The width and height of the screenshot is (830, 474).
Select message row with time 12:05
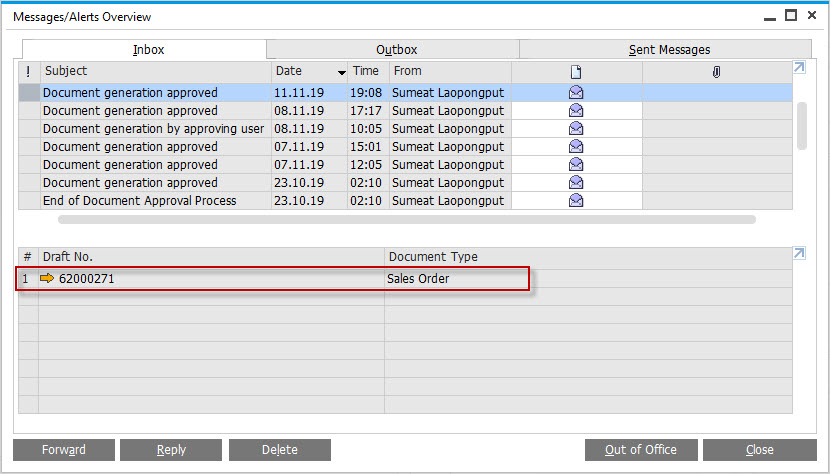click(405, 165)
